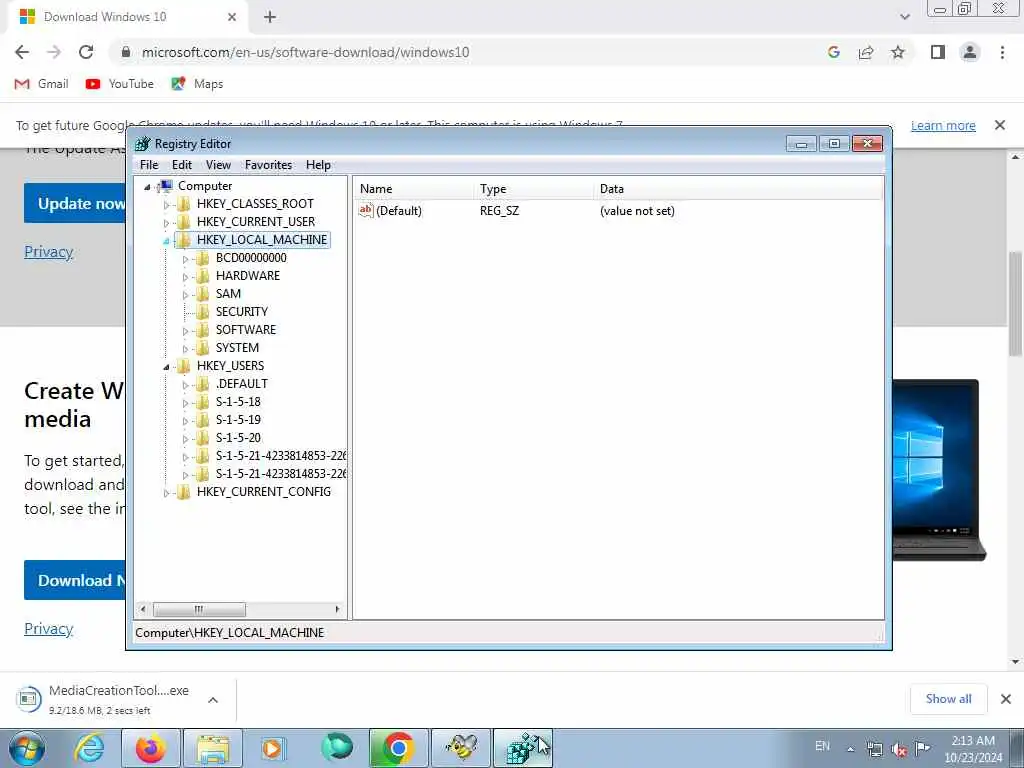Select the SAM folder icon
Viewport: 1024px width, 768px height.
pos(203,294)
